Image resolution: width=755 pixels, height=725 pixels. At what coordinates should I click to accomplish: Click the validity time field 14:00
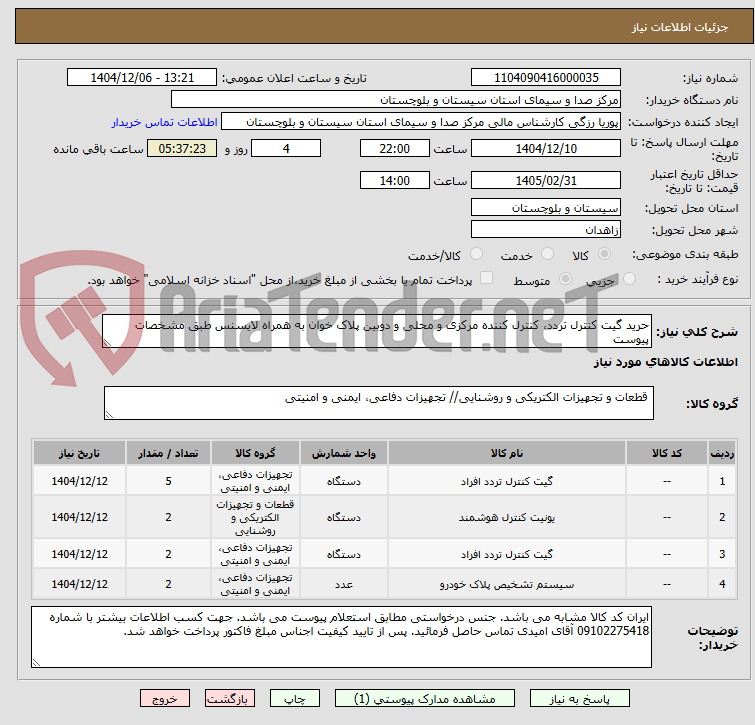395,180
